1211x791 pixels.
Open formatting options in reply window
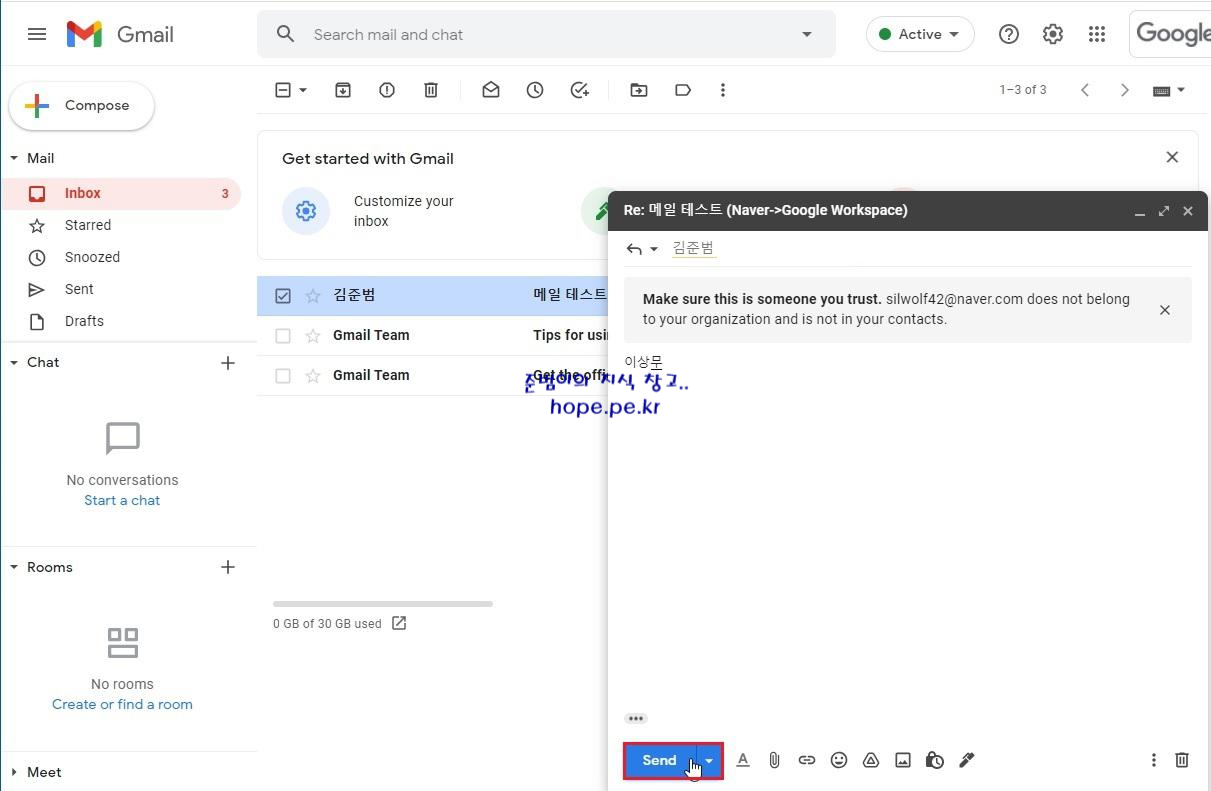click(743, 760)
